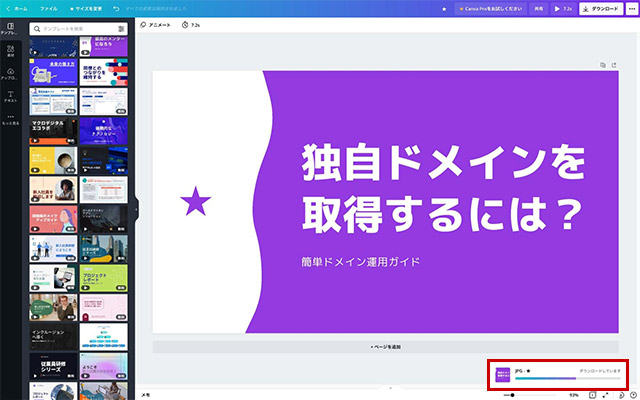The width and height of the screenshot is (640, 400).
Task: Click the template search field
Action: [x=78, y=29]
